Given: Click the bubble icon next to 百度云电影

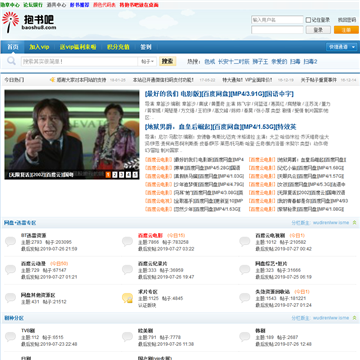Looking at the screenshot, I should coord(127,242).
